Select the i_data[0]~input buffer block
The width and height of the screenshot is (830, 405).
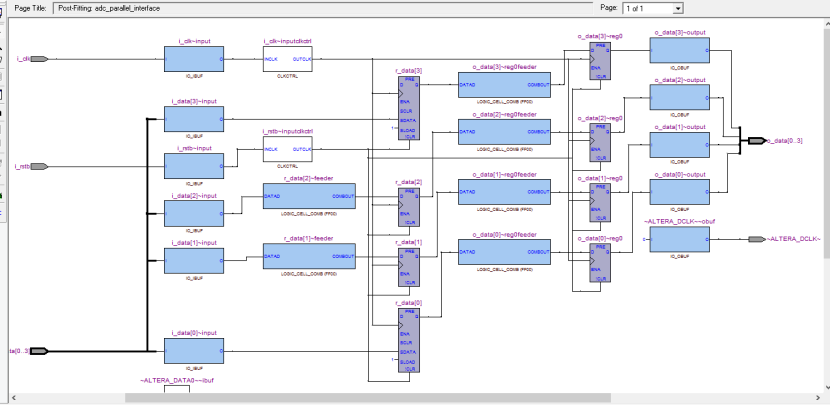[193, 352]
